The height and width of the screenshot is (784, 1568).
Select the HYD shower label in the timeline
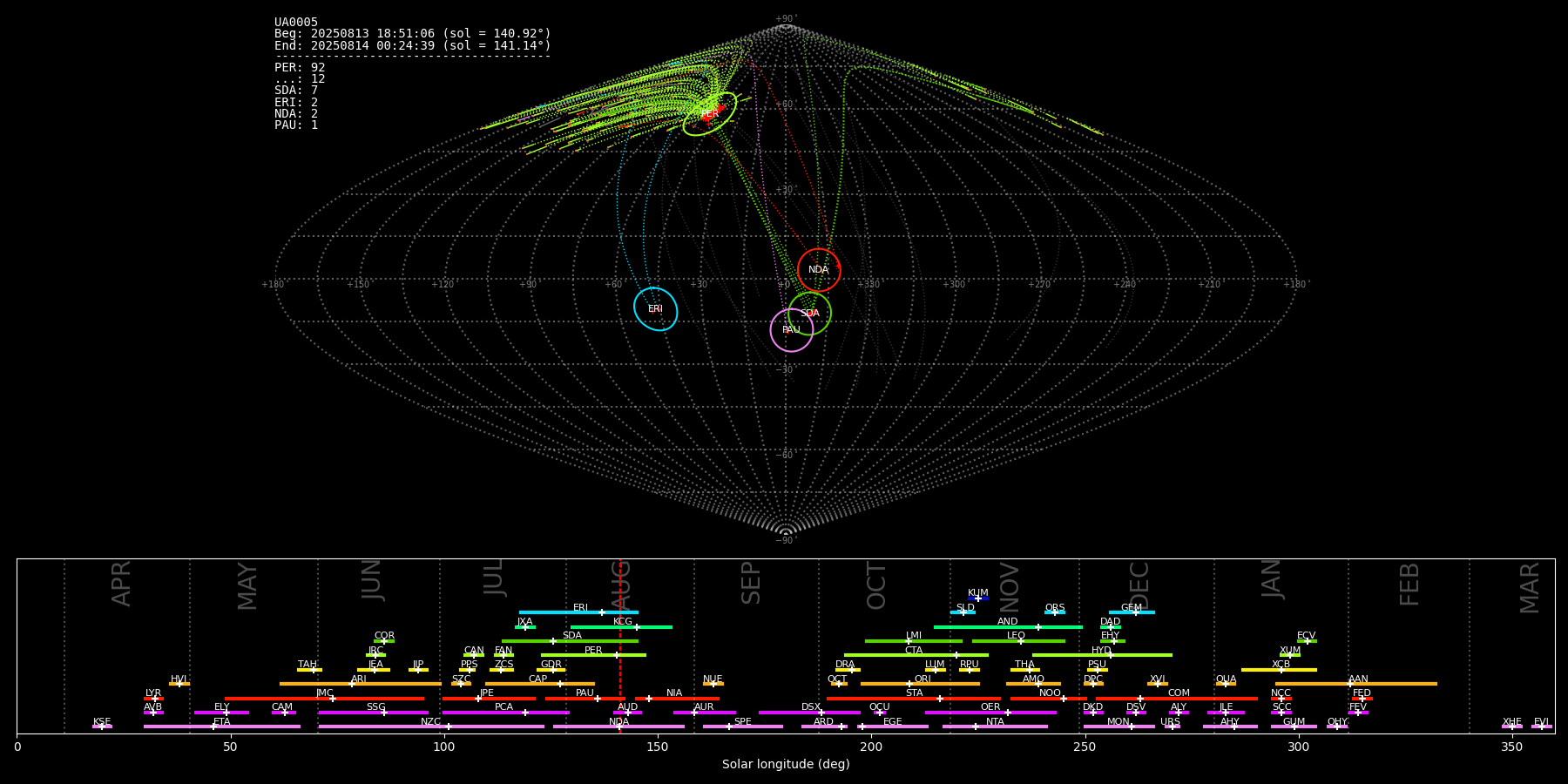pyautogui.click(x=1102, y=651)
